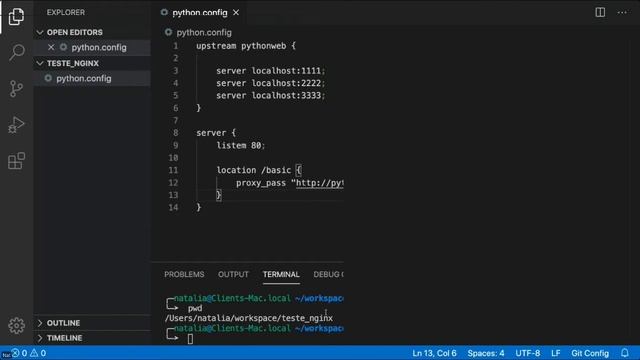Click line number 12 in gutter
640x360 pixels.
coord(173,182)
